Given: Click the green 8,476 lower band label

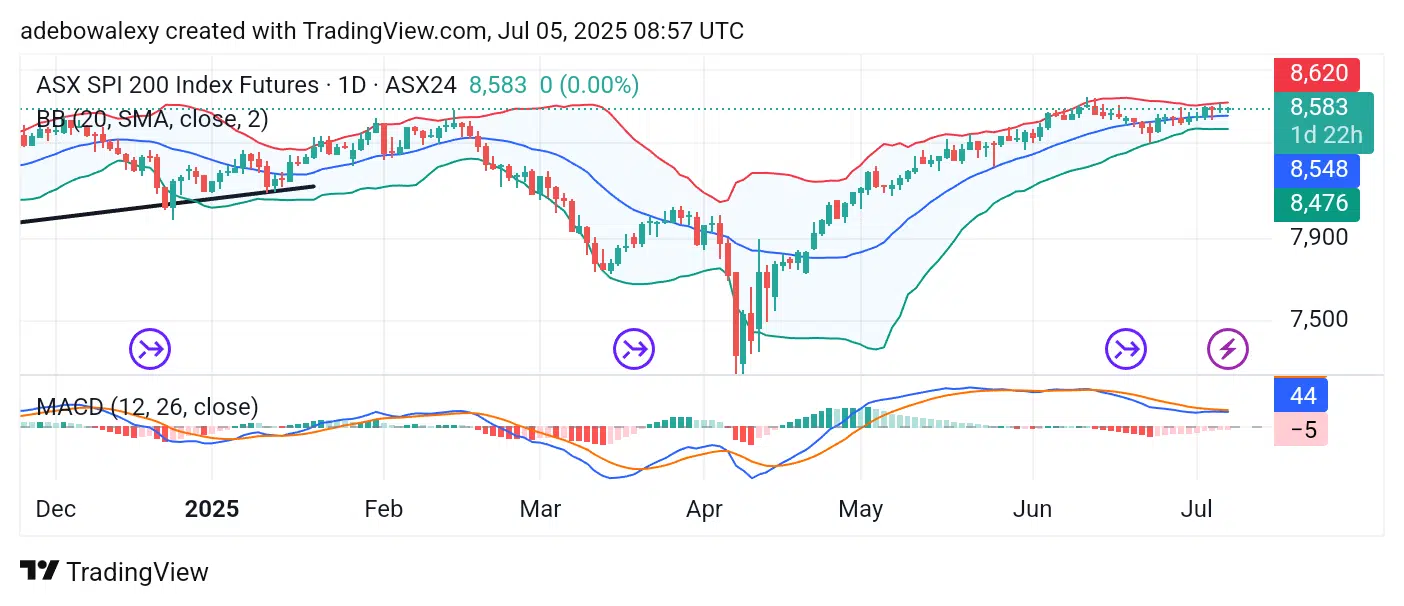Looking at the screenshot, I should pyautogui.click(x=1318, y=204).
